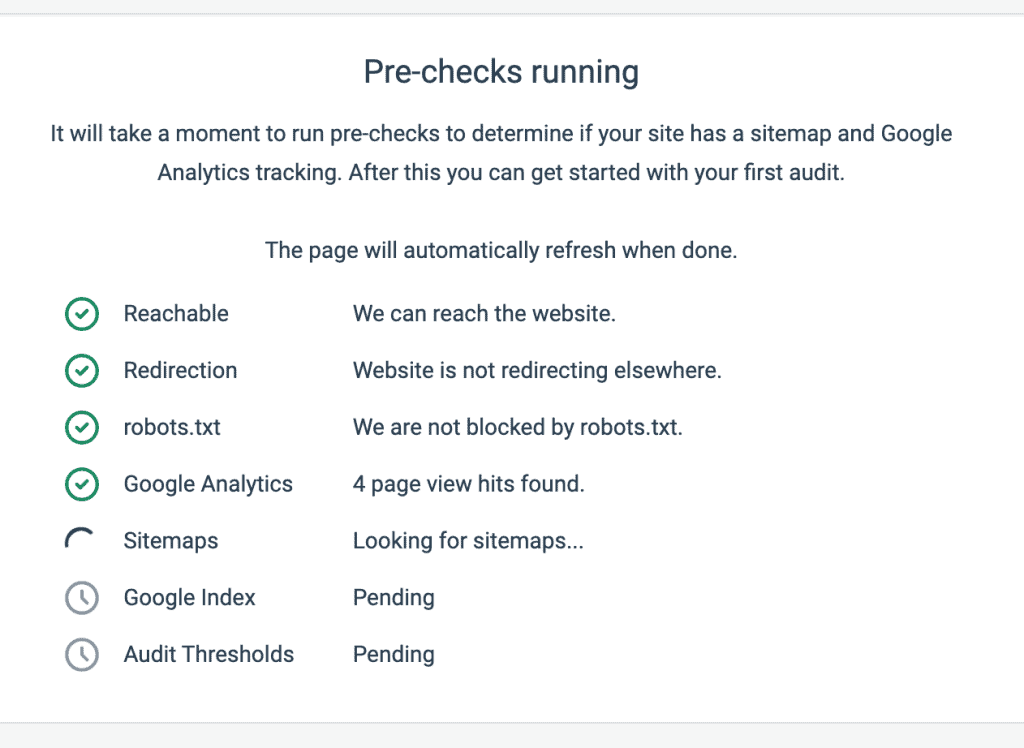Click the '4 page view hits found' status
This screenshot has width=1024, height=748.
[x=469, y=484]
